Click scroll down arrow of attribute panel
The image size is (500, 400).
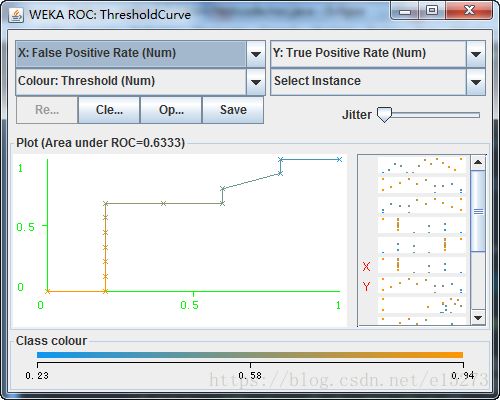(478, 317)
